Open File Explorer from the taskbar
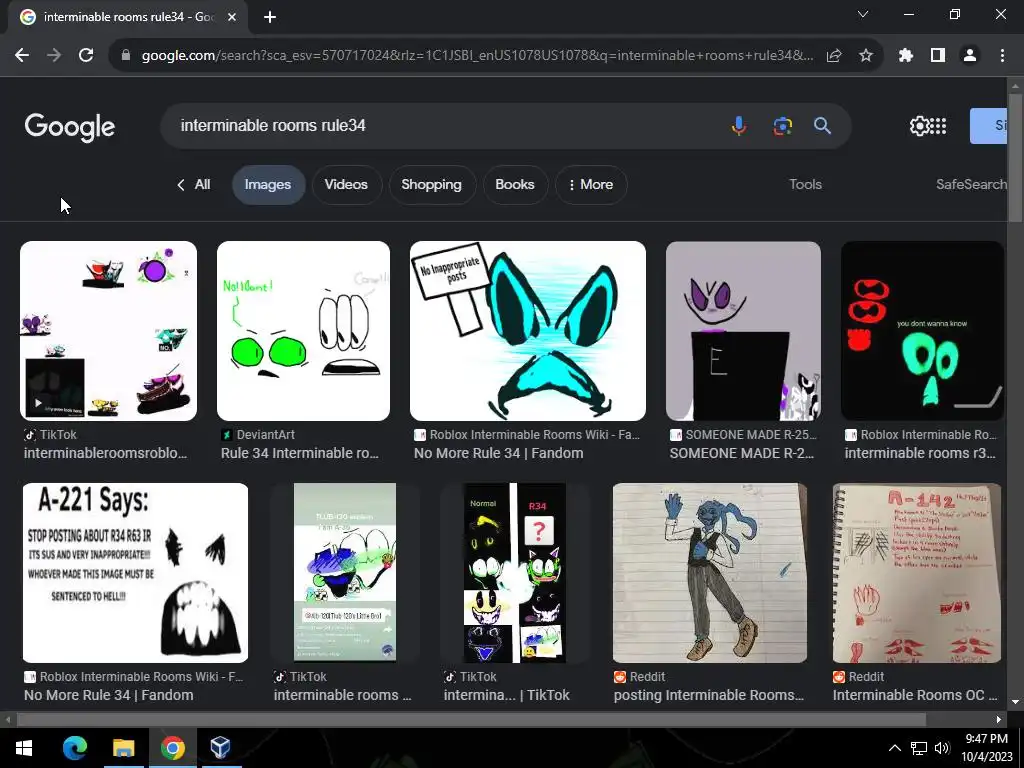Viewport: 1024px width, 768px height. 123,748
